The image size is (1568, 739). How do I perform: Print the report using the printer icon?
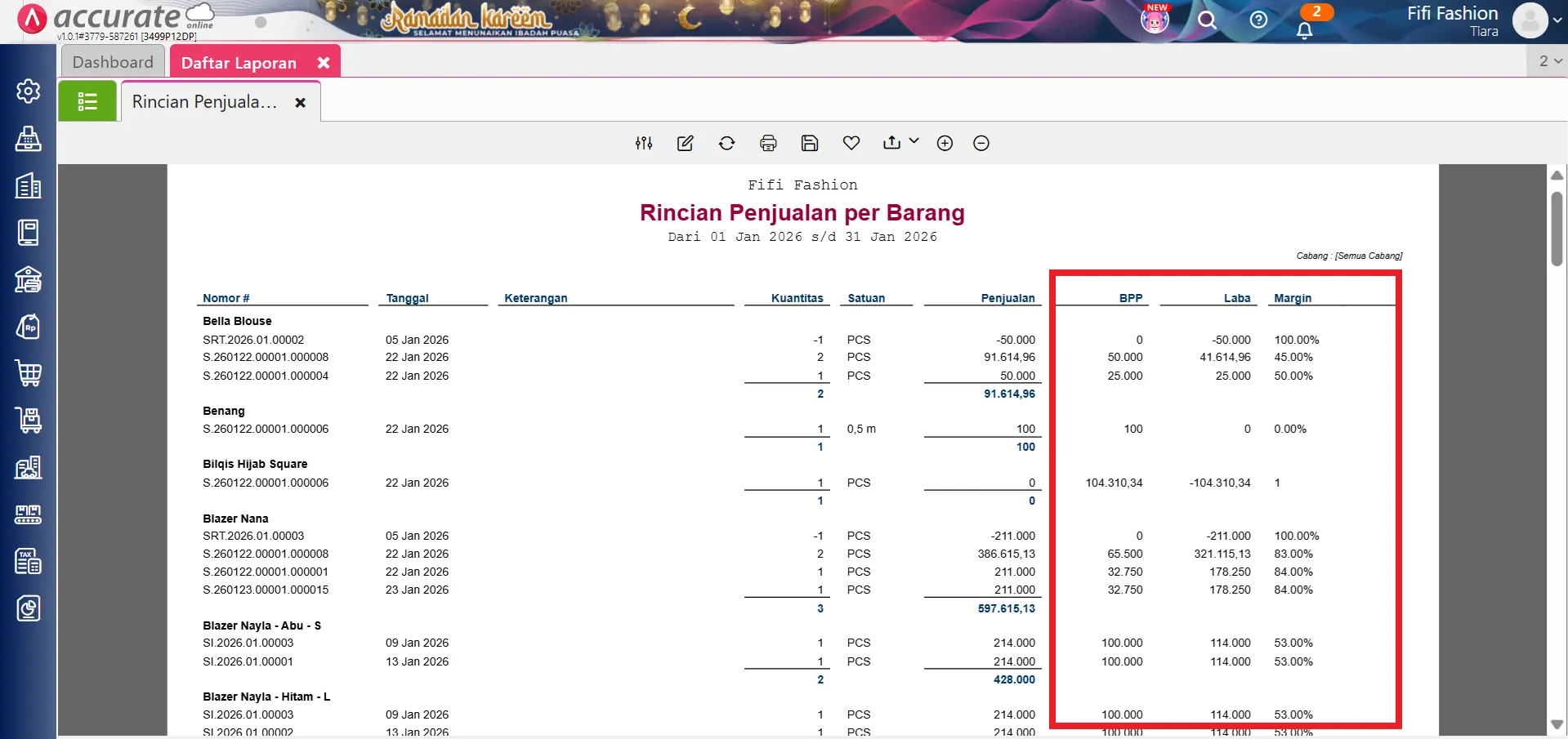click(x=768, y=144)
